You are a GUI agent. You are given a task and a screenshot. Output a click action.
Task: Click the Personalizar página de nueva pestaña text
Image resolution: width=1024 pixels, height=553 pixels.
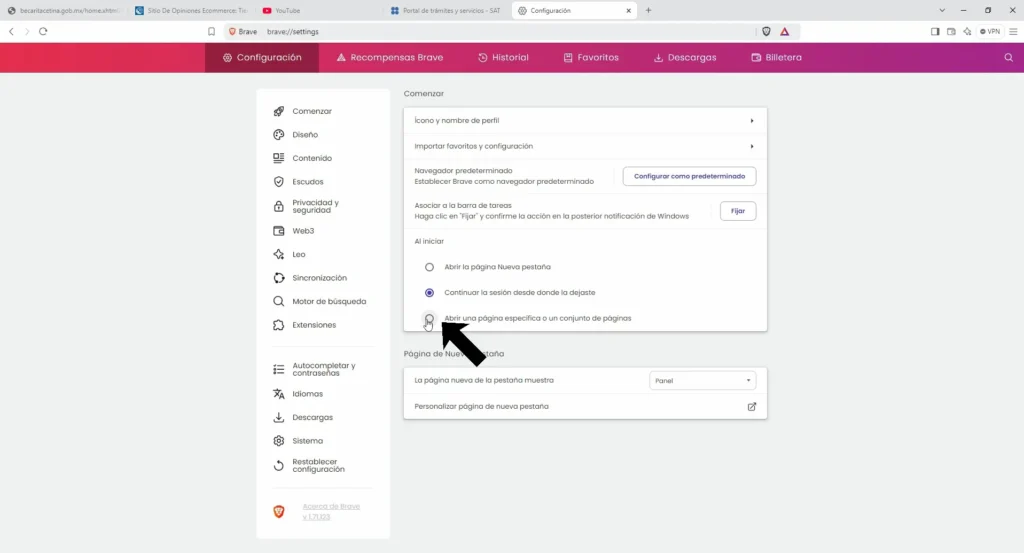481,406
